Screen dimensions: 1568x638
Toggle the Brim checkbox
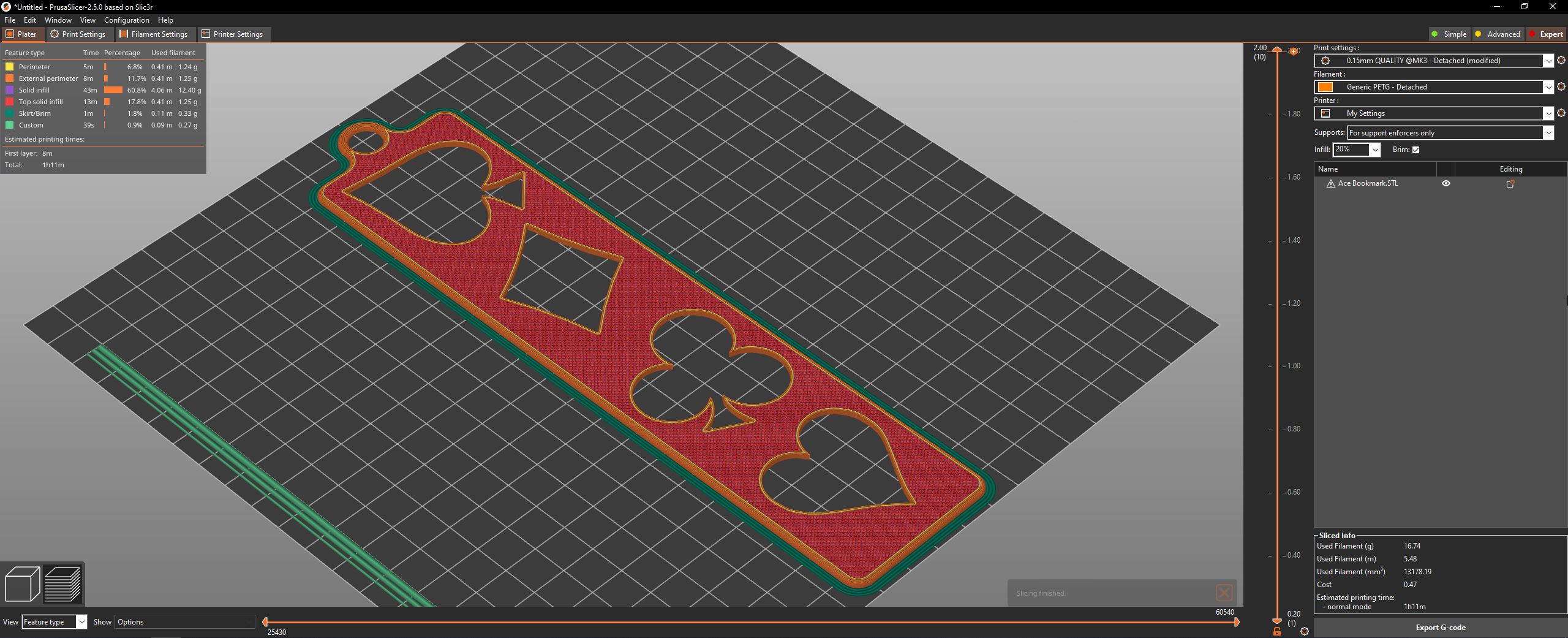[1414, 150]
